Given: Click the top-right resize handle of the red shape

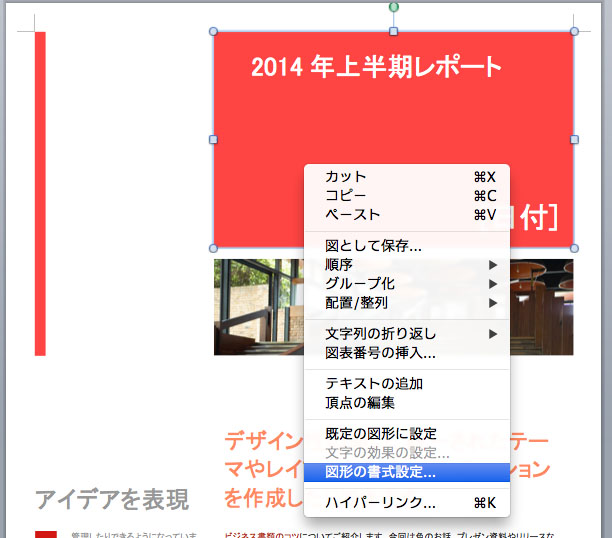Looking at the screenshot, I should tap(574, 32).
